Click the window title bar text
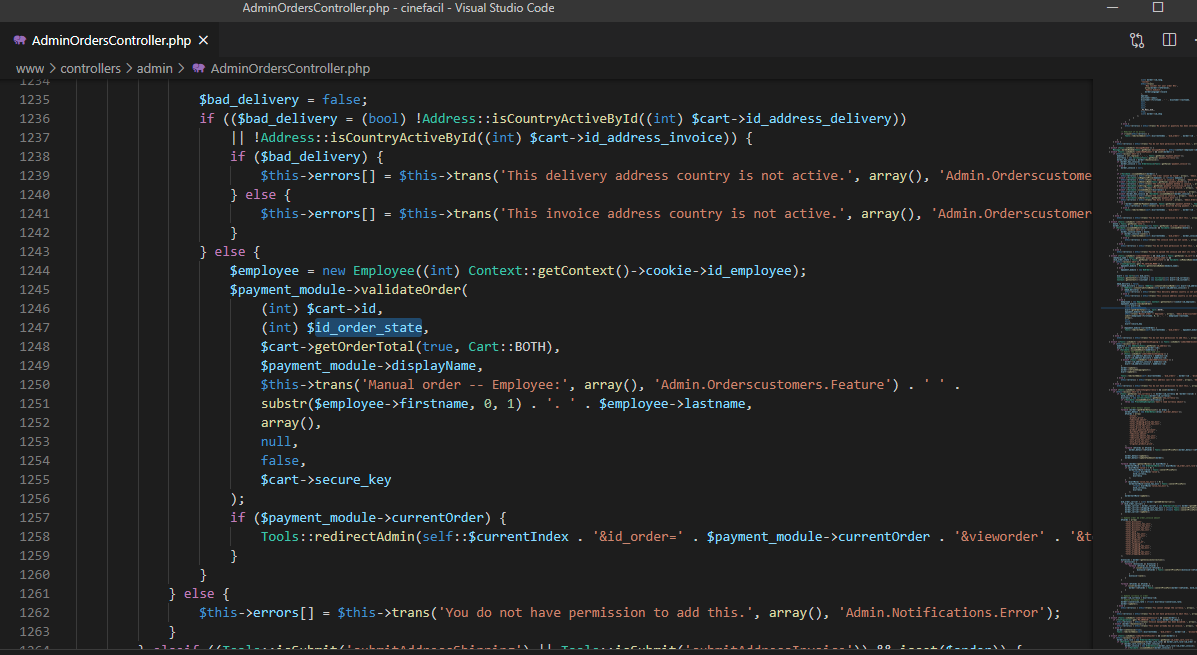1197x655 pixels. (398, 8)
